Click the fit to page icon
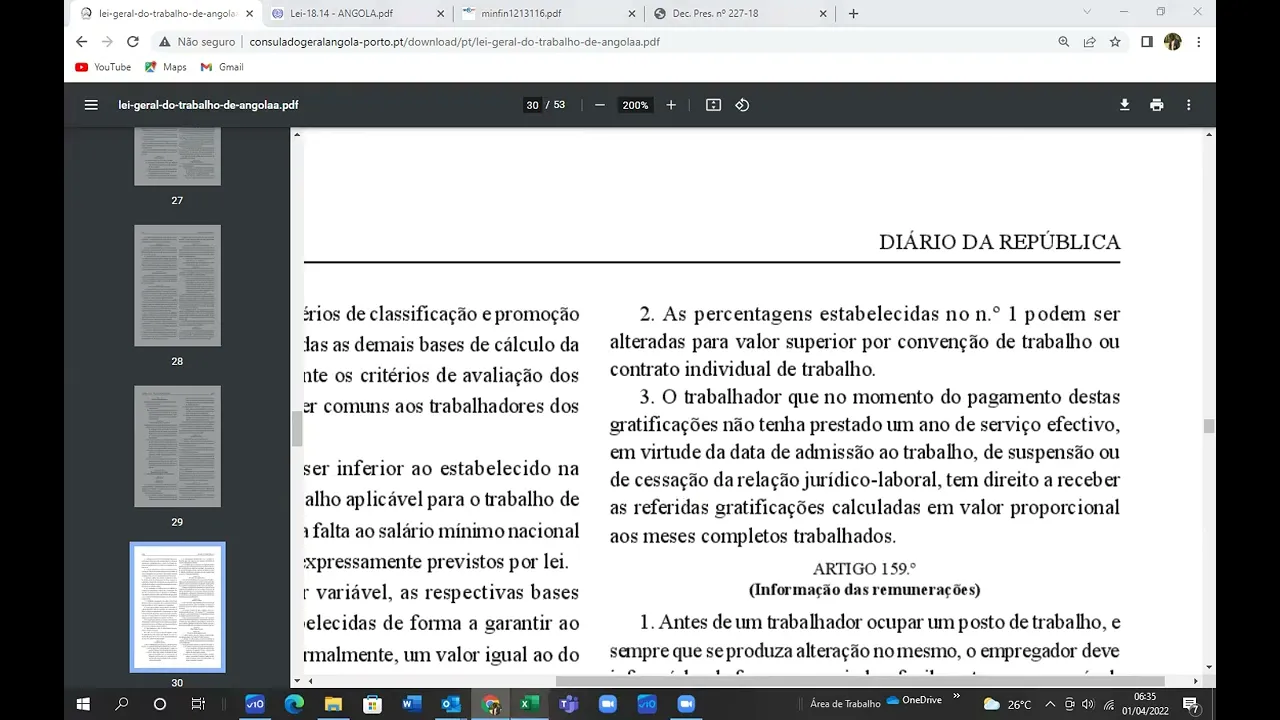 click(713, 105)
